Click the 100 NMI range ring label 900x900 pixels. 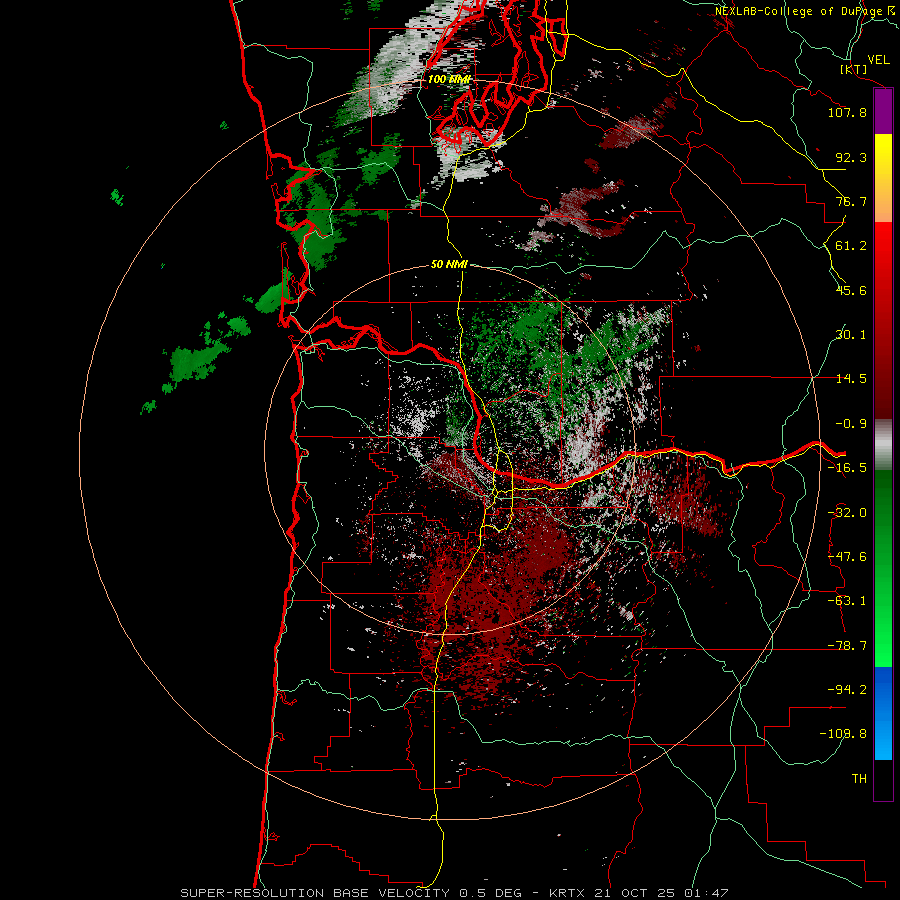(x=449, y=79)
